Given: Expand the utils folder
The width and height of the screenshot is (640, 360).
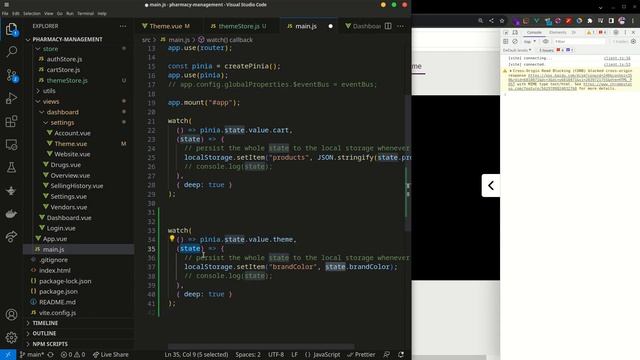Looking at the screenshot, I should tap(49, 91).
